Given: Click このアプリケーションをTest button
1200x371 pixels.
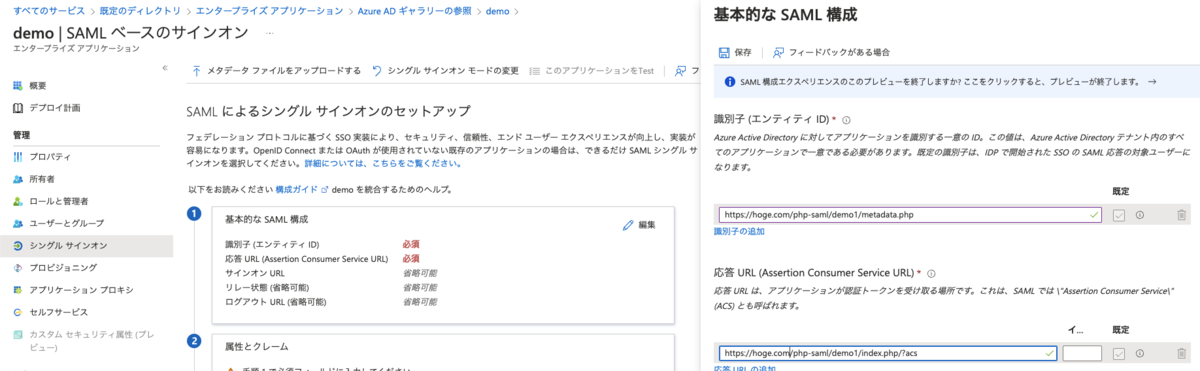Looking at the screenshot, I should [591, 71].
